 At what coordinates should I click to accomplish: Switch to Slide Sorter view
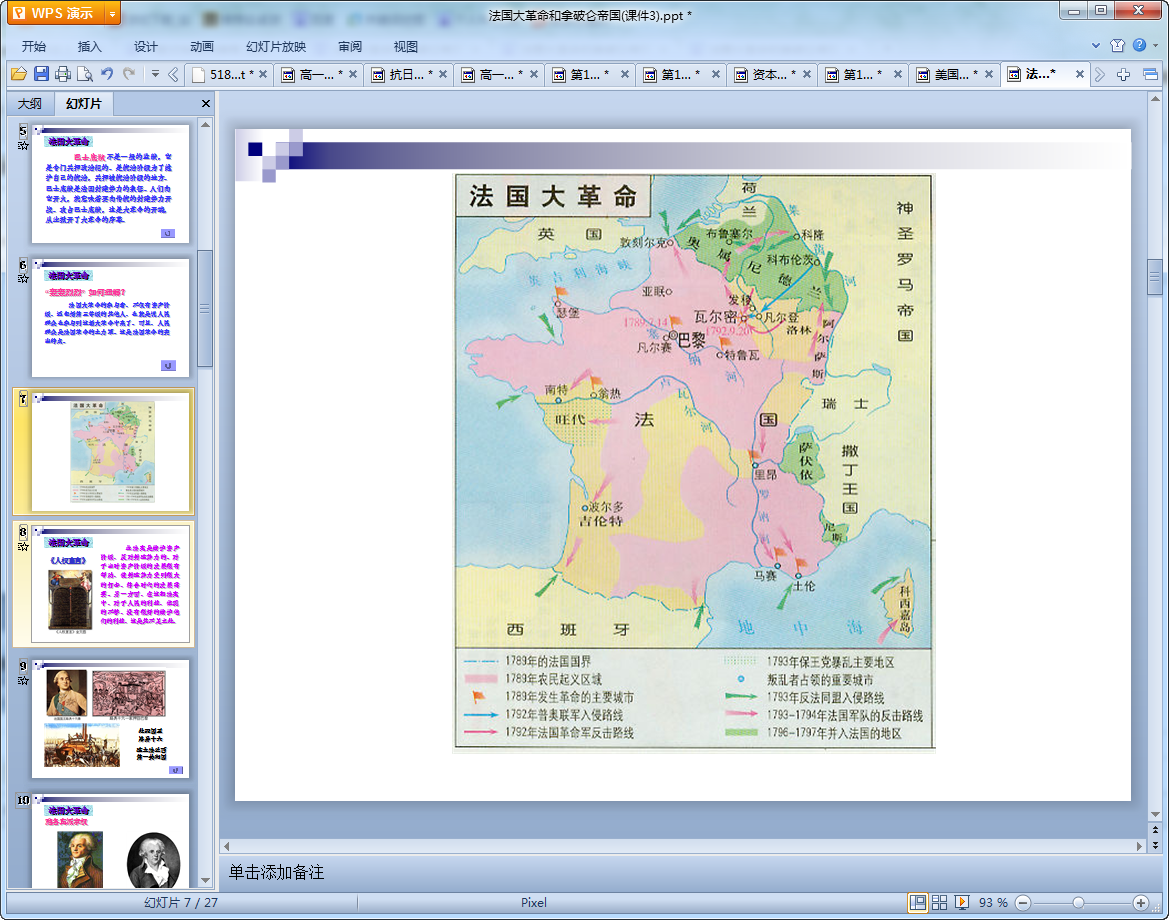(x=940, y=902)
